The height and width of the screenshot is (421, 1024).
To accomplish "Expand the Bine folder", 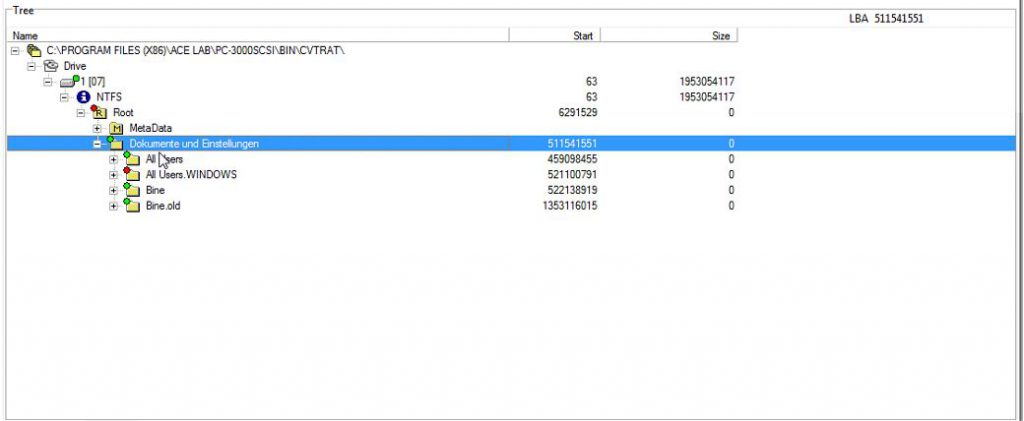I will point(113,190).
